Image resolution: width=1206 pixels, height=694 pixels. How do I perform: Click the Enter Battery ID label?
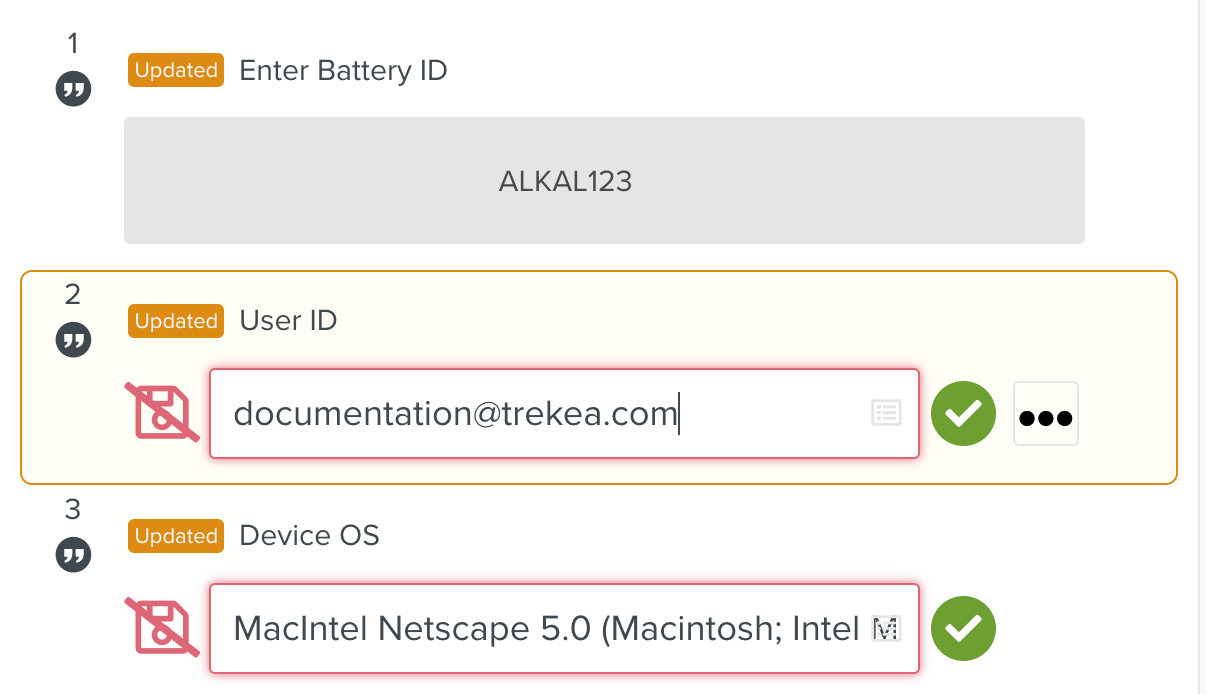click(x=343, y=71)
